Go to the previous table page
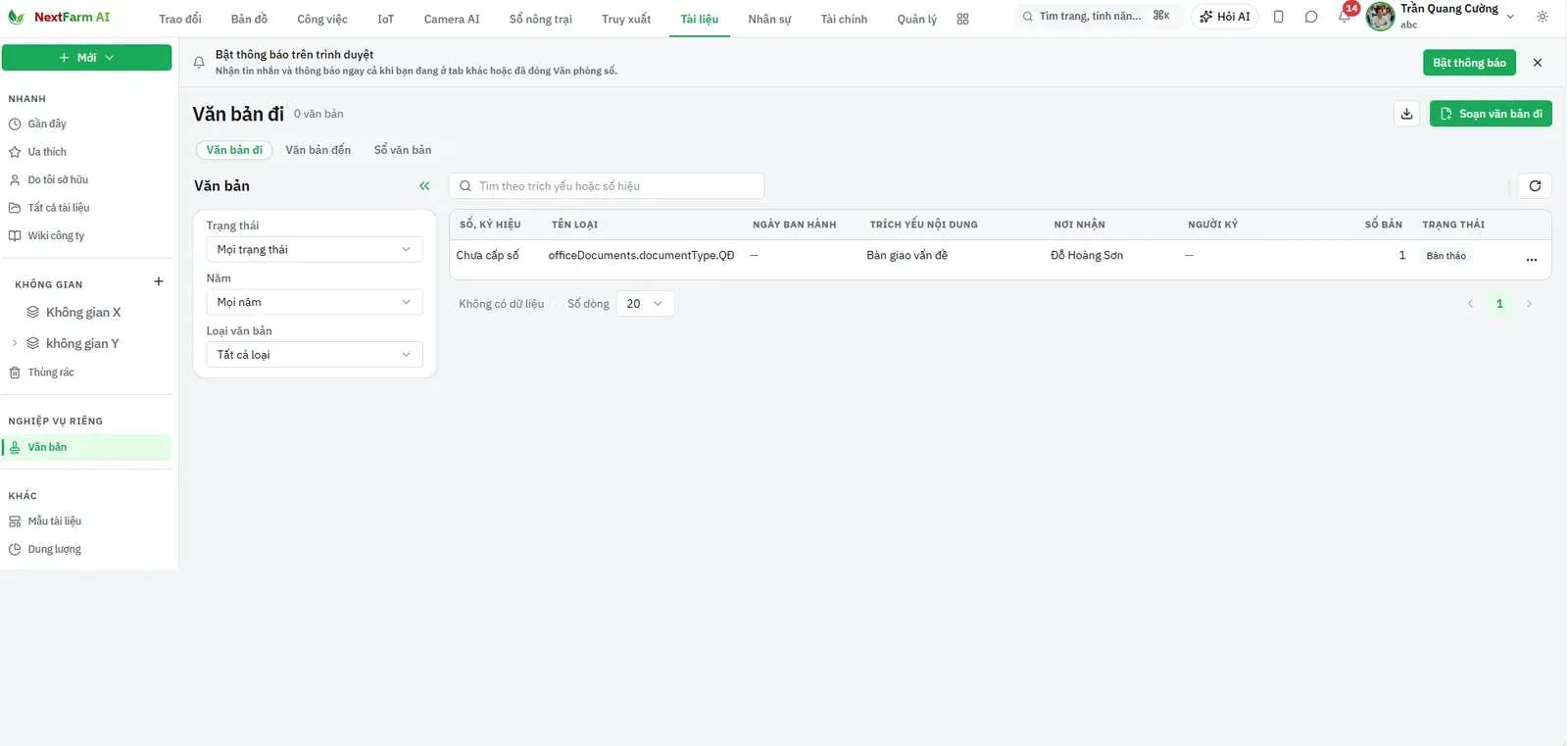Screen dimensions: 1568x746 pos(1470,304)
